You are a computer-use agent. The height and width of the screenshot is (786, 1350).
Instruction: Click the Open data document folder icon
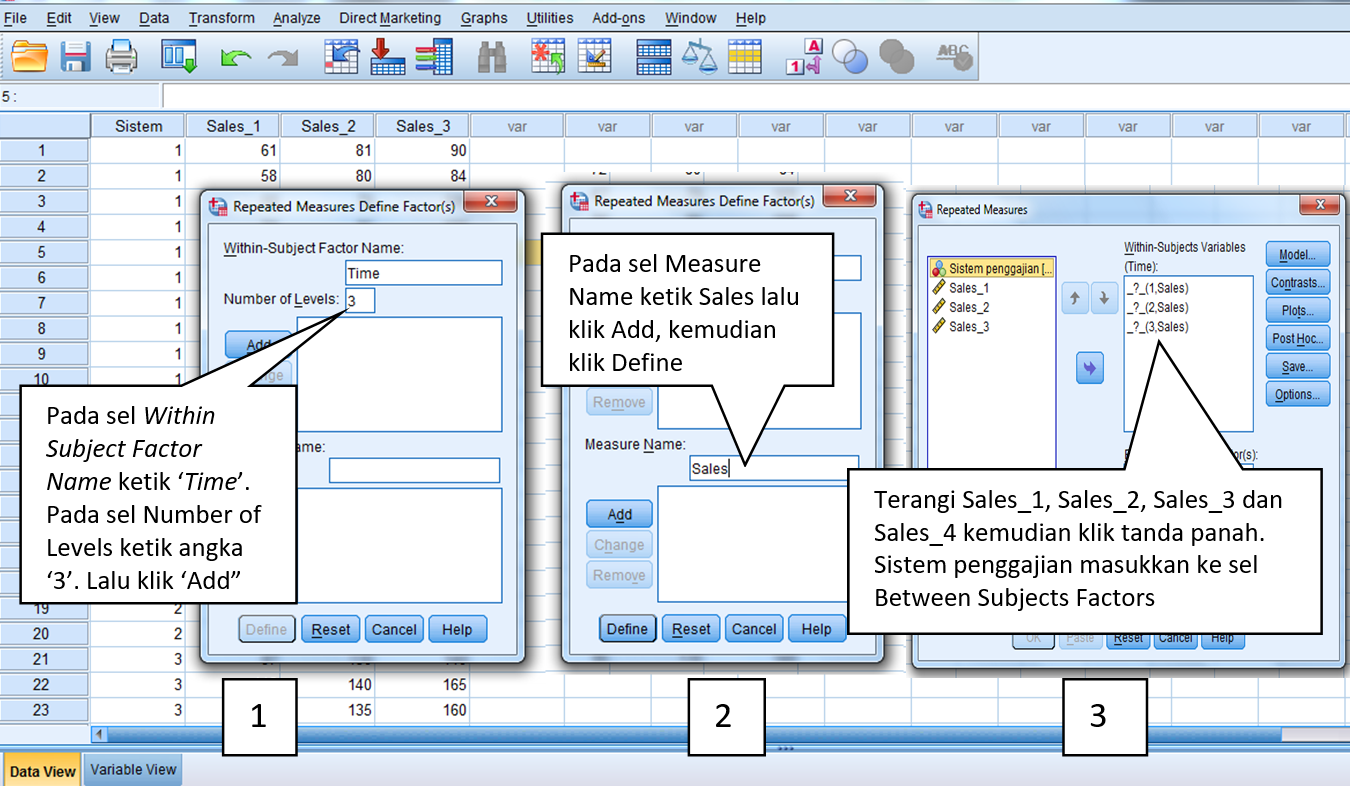click(x=29, y=56)
